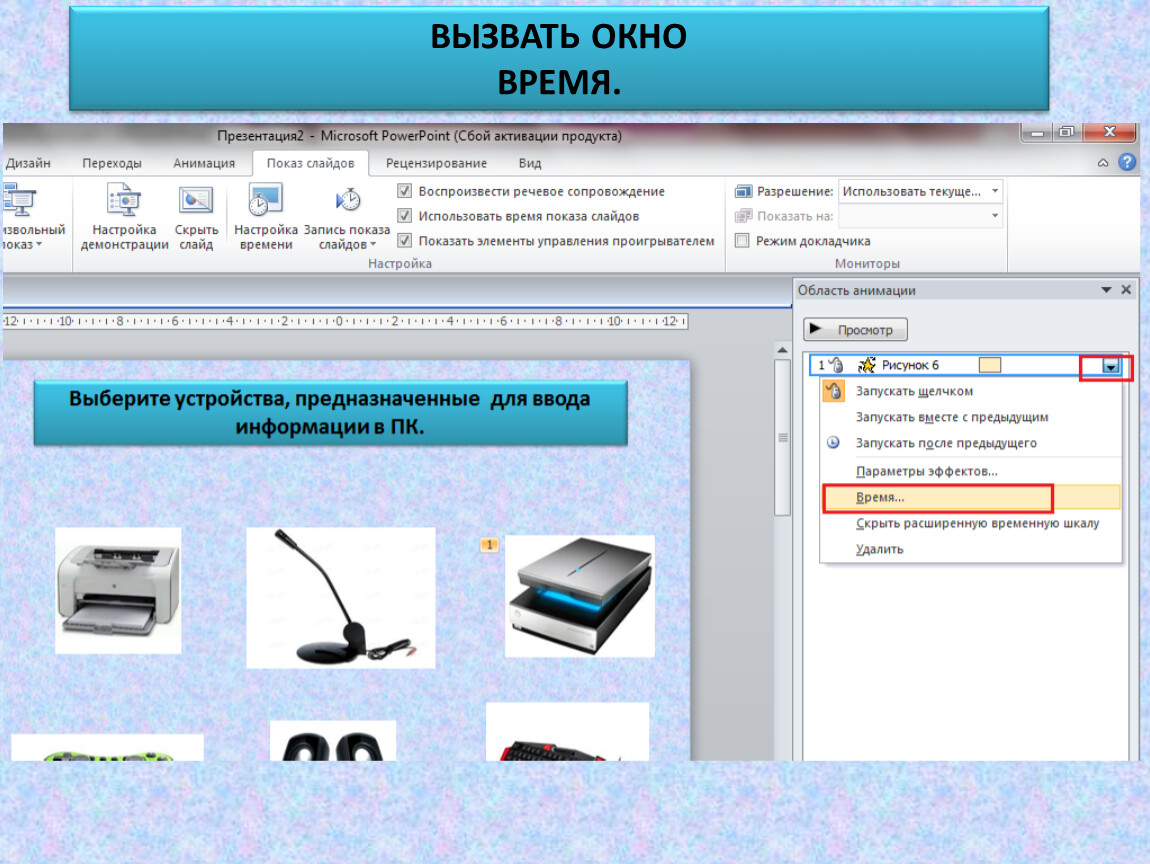This screenshot has height=864, width=1150.
Task: Close the Область анимации pane
Action: tap(1126, 290)
